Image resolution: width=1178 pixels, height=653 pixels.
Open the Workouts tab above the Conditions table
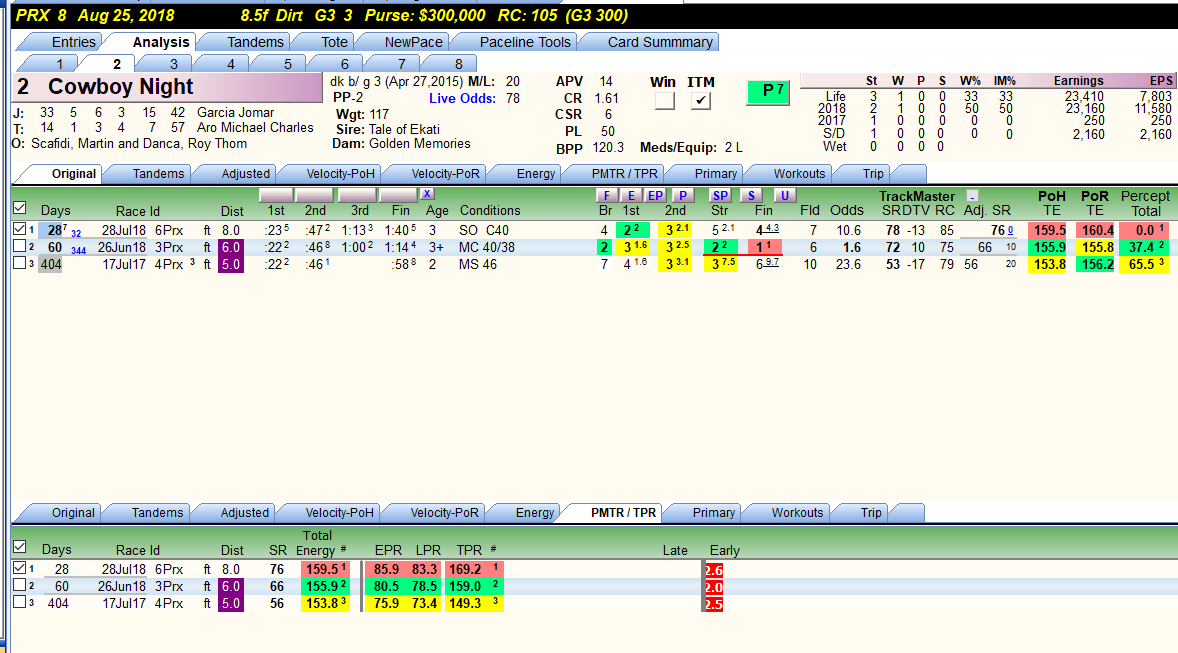click(793, 174)
